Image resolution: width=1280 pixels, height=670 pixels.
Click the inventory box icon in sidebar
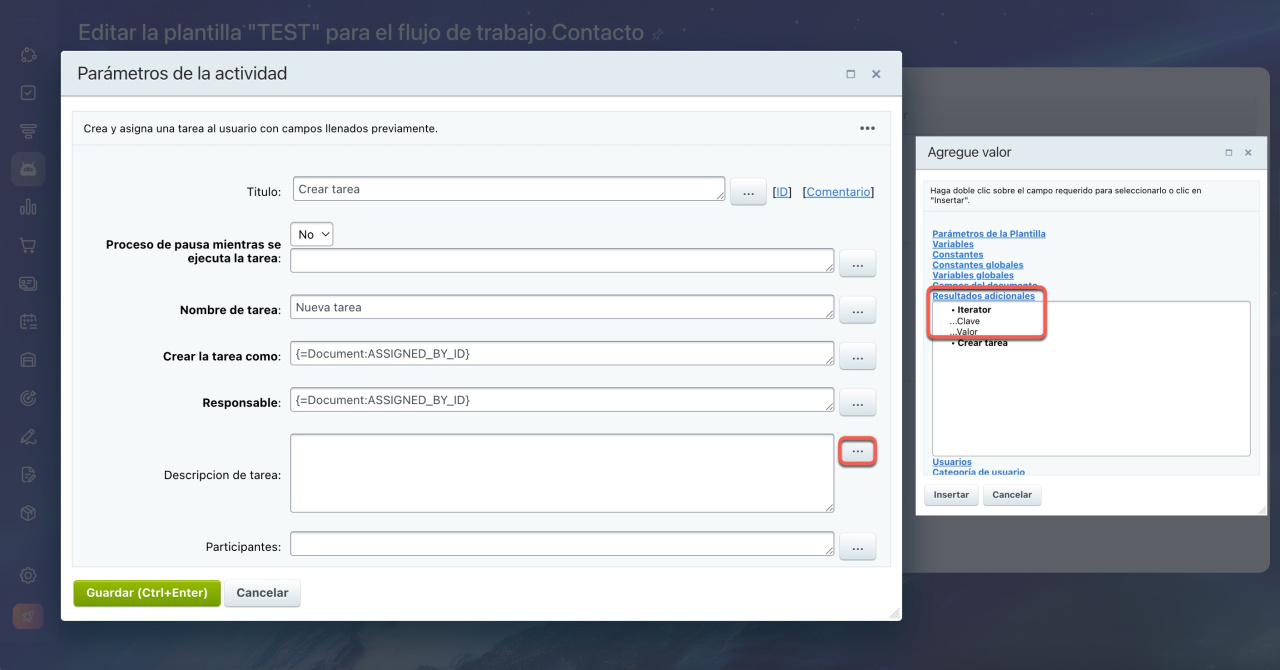pos(28,513)
